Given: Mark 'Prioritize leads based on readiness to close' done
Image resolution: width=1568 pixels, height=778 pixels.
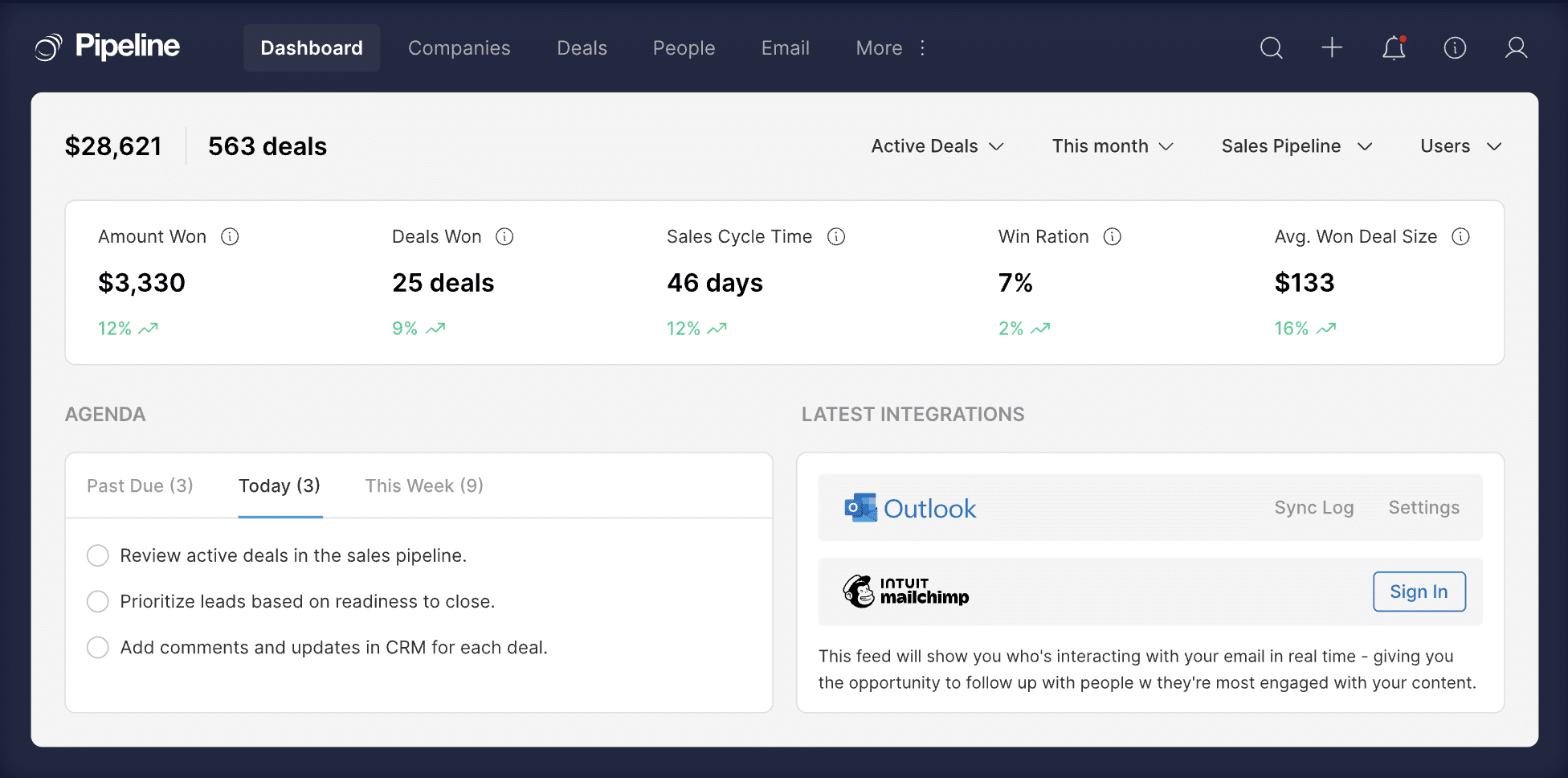Looking at the screenshot, I should coord(97,601).
